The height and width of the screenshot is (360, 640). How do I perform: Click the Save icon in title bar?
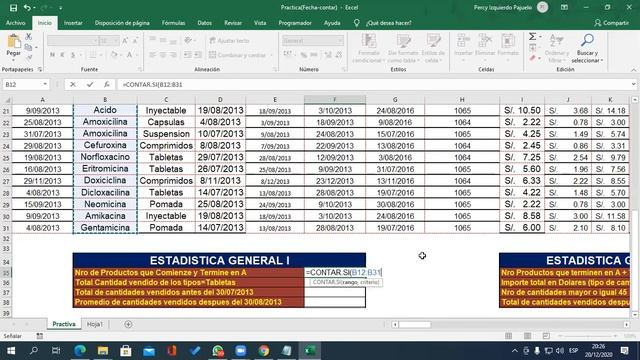click(13, 7)
